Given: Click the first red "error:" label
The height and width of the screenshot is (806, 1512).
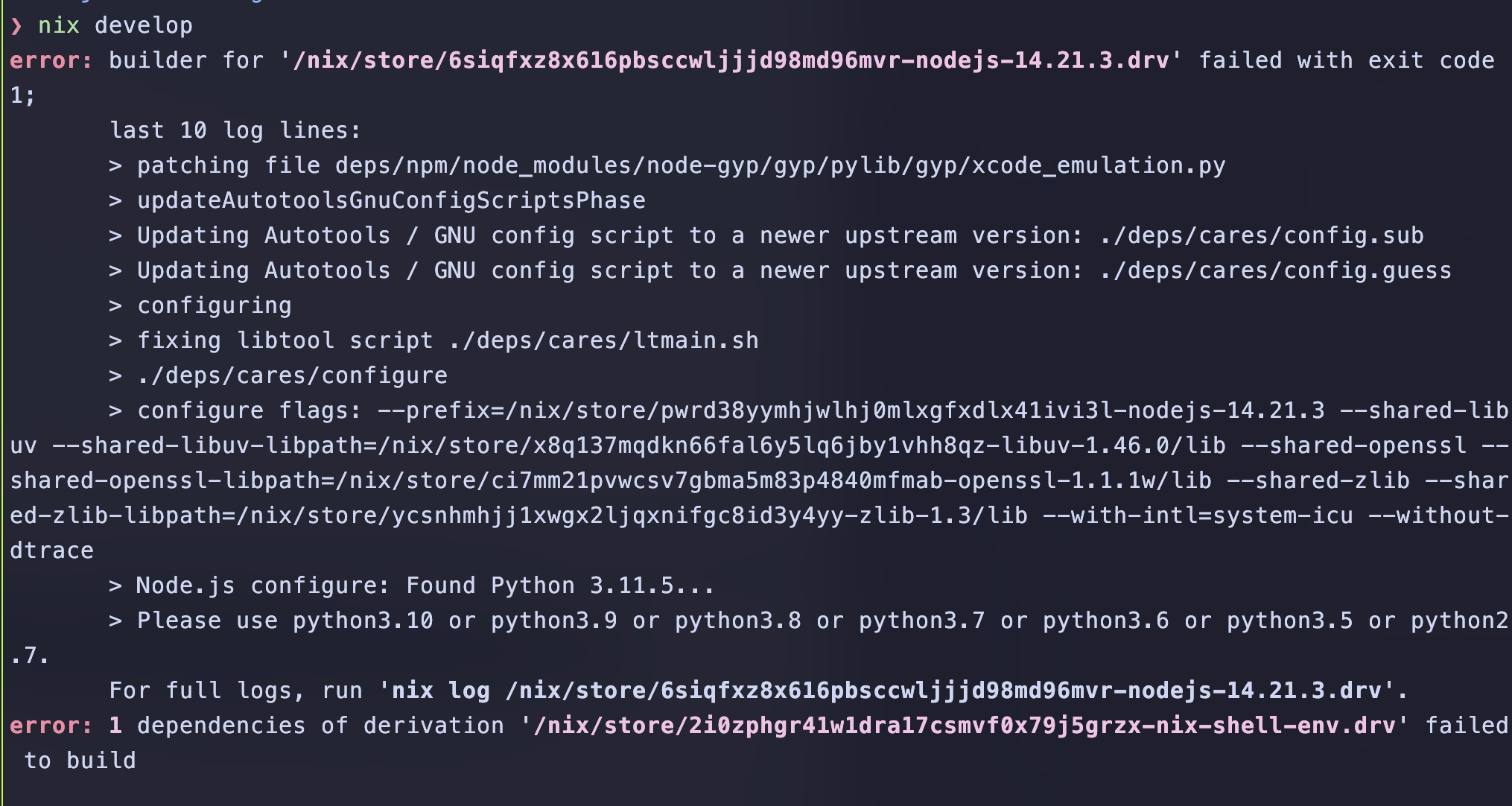Looking at the screenshot, I should click(x=51, y=61).
